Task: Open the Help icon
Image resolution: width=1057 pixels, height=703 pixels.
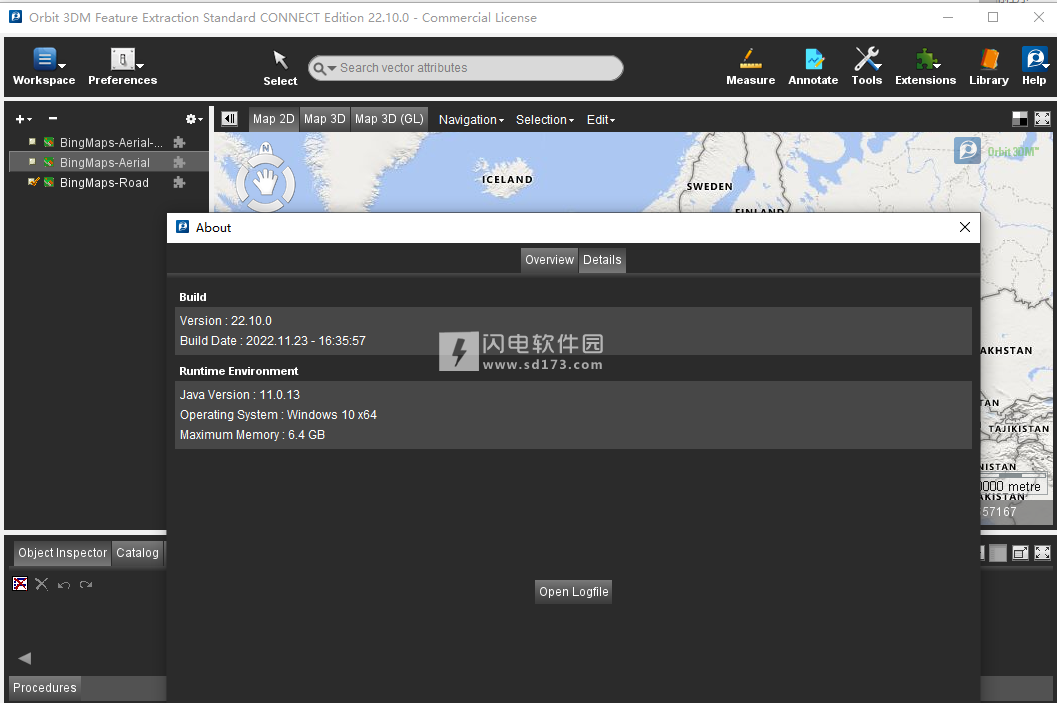Action: pyautogui.click(x=1033, y=59)
